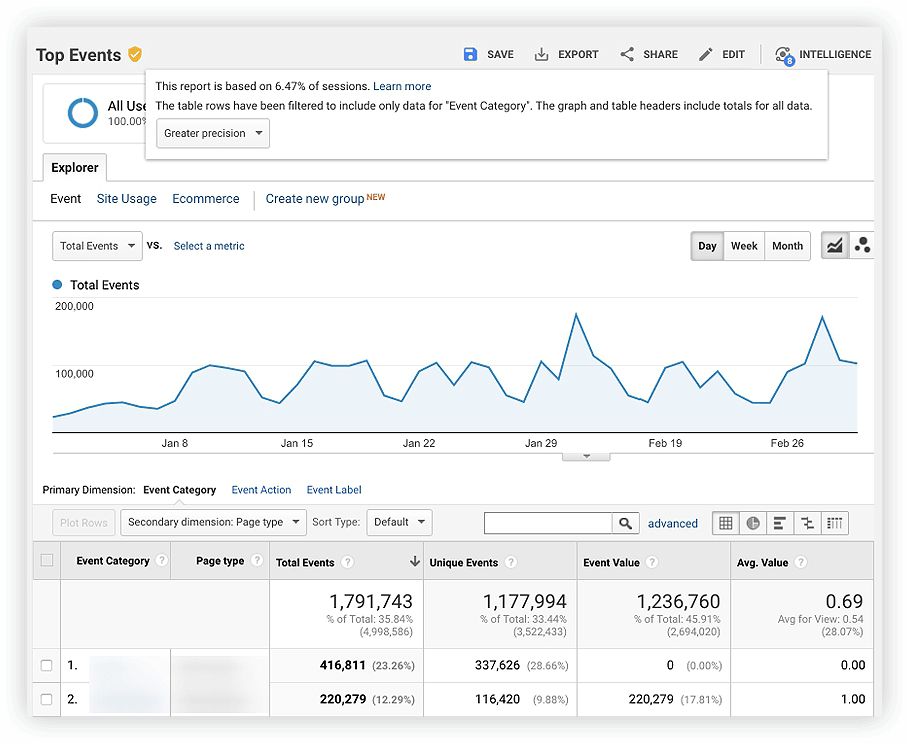The image size is (909, 744).
Task: Click the EDIT label in the toolbar
Action: point(733,55)
